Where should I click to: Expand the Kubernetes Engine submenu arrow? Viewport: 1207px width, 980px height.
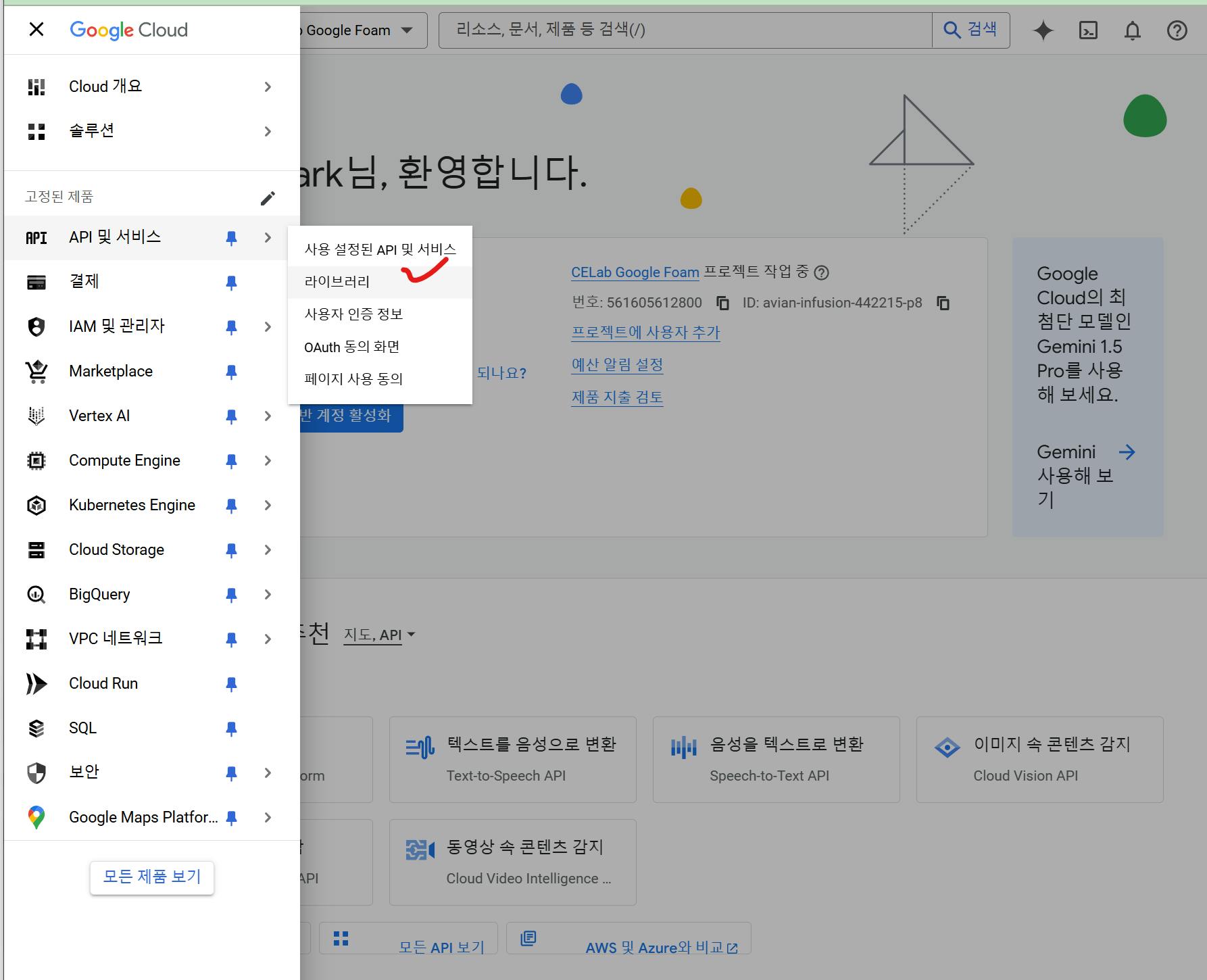tap(268, 506)
